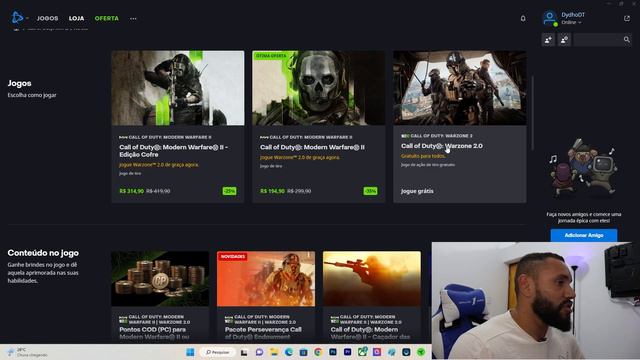
Task: Launch Google Chrome from the taskbar
Action: [318, 352]
